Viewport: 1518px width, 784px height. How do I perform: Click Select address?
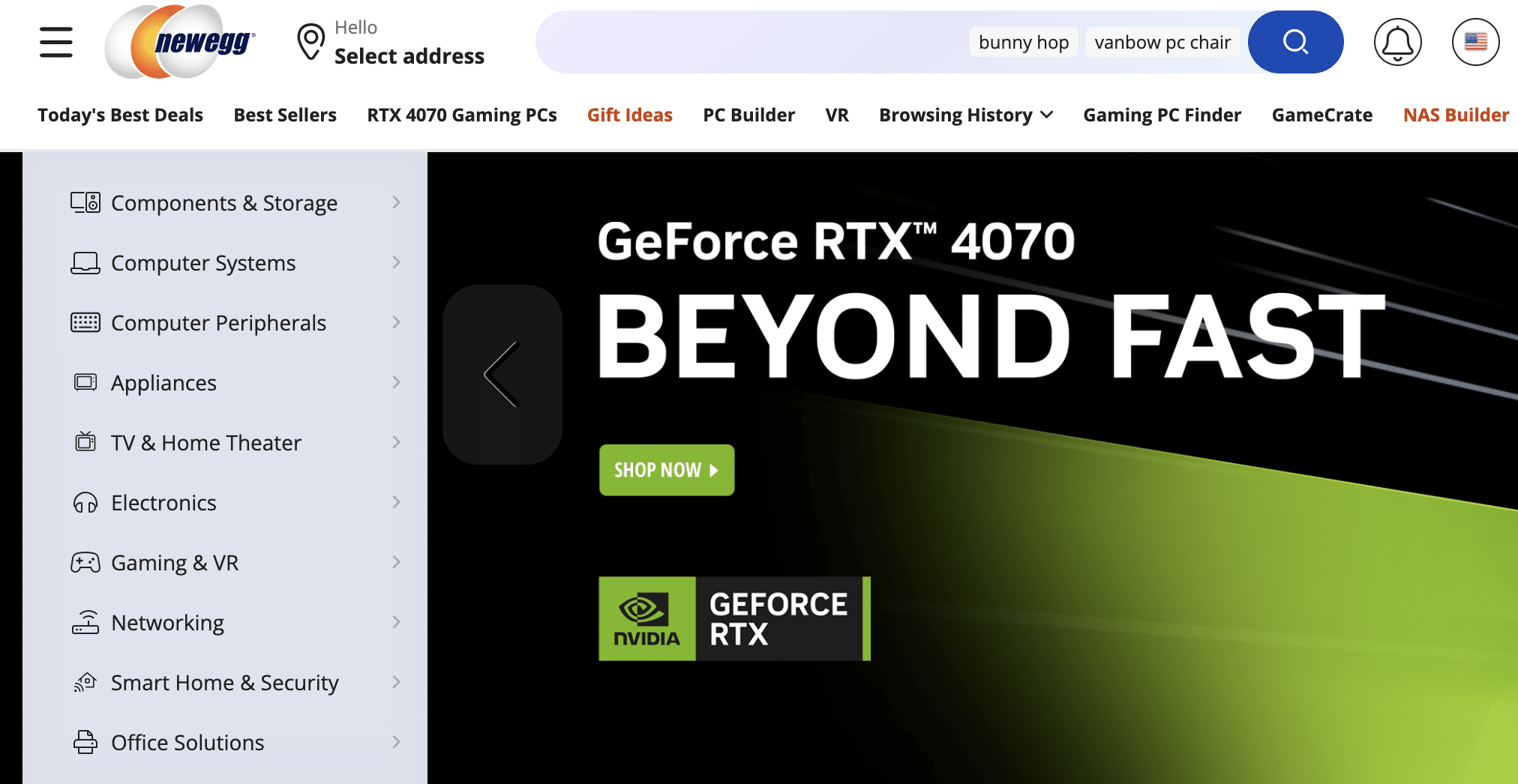click(409, 56)
